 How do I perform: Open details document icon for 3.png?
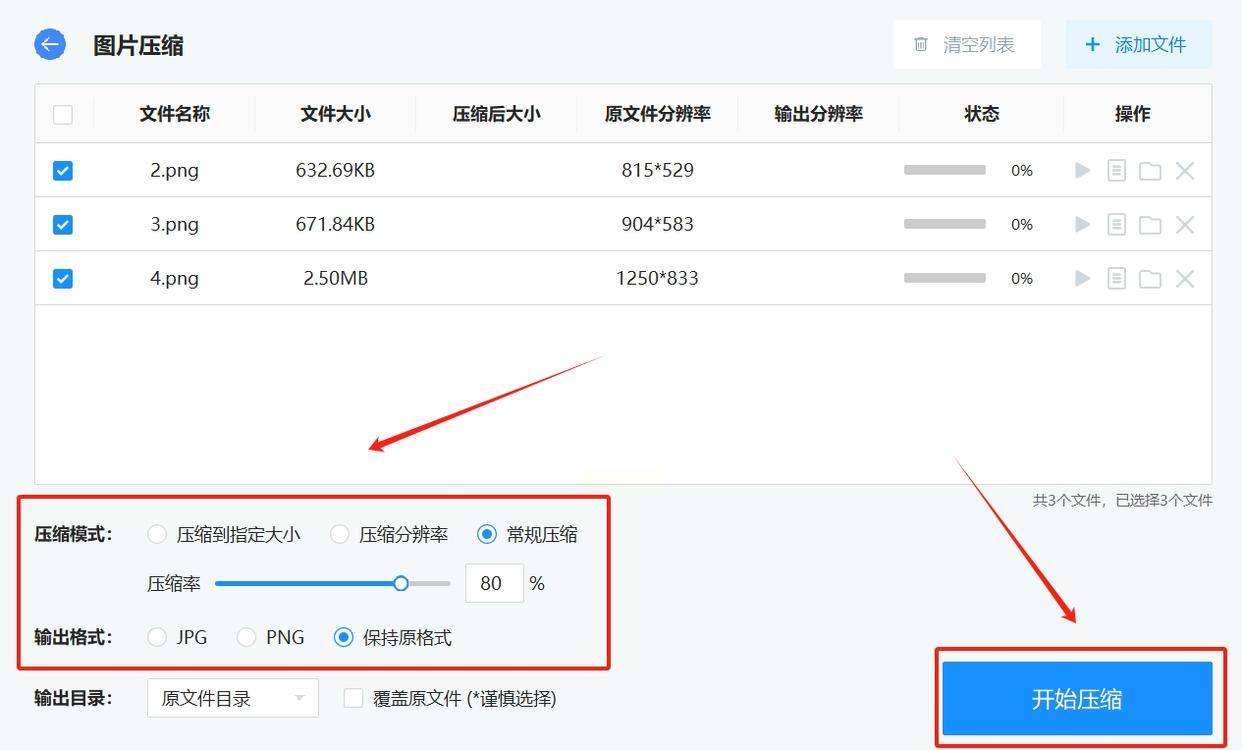pyautogui.click(x=1116, y=225)
